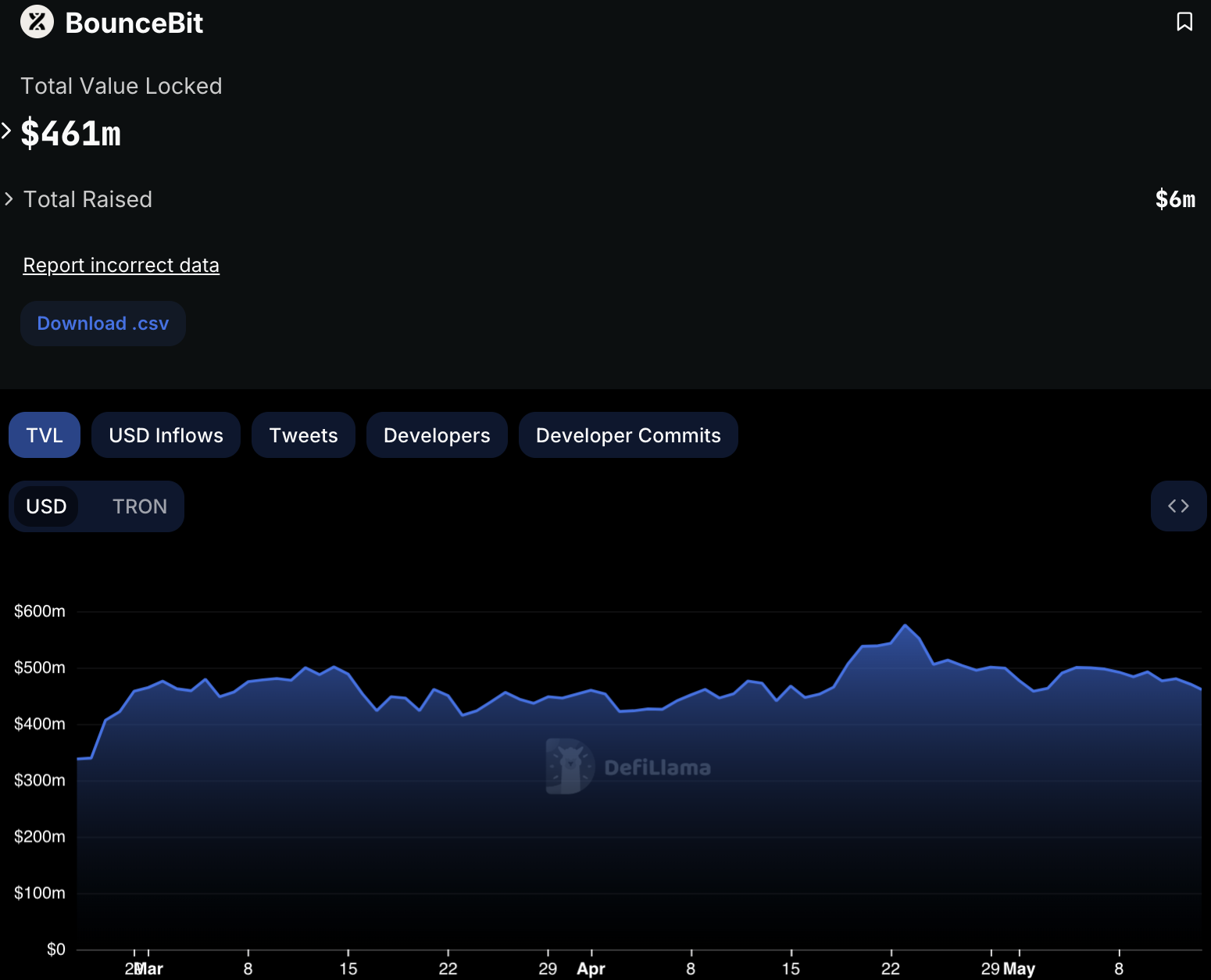Select the TVL chart tab
Screen dimensions: 1211x980
click(45, 435)
